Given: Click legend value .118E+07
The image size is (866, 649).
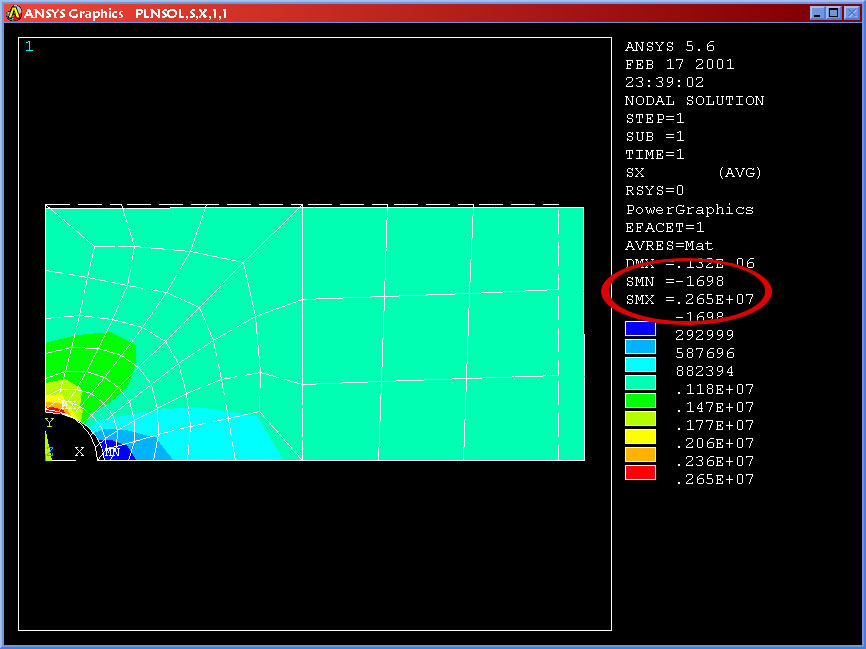Looking at the screenshot, I should 715,389.
